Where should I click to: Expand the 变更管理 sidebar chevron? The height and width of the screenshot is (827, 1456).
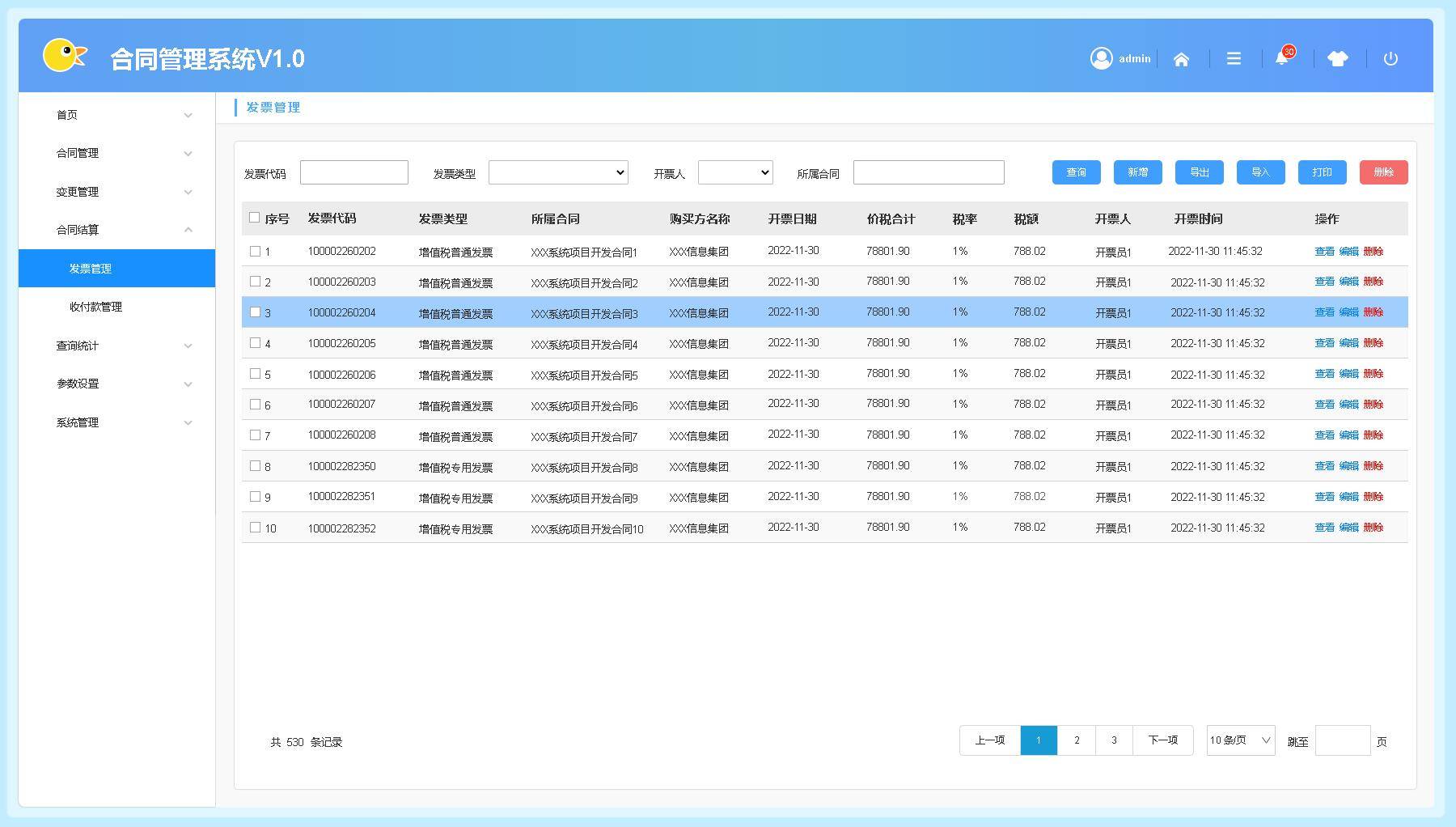pos(188,193)
